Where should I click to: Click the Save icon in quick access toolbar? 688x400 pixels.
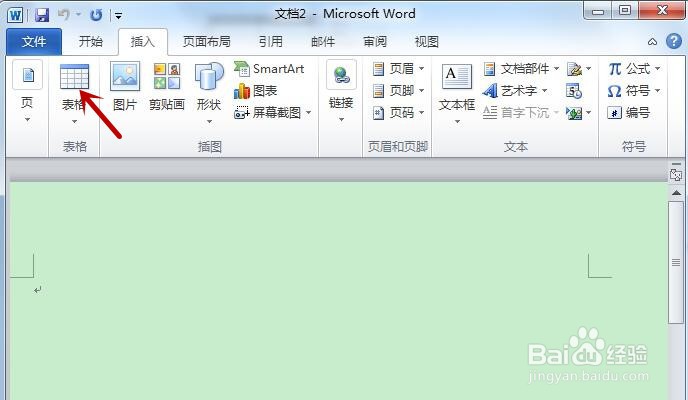tap(42, 15)
